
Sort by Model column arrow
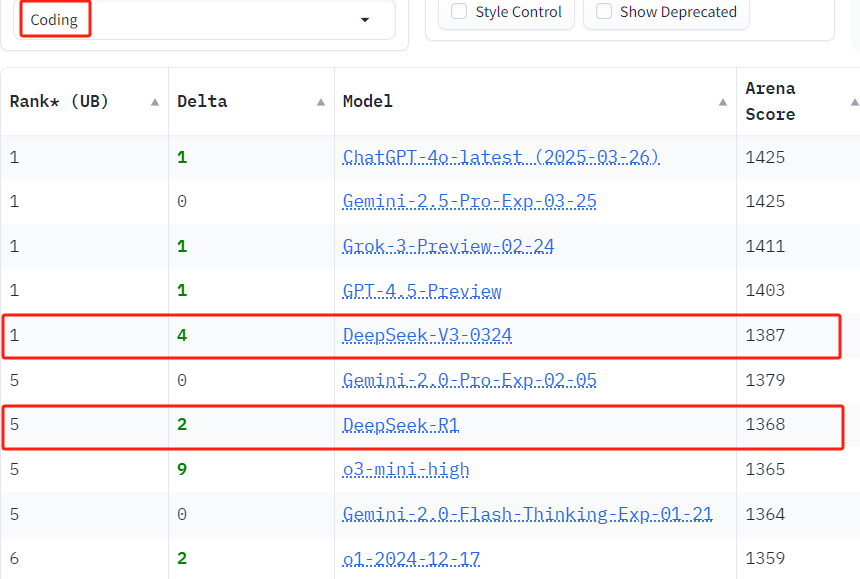click(x=723, y=102)
